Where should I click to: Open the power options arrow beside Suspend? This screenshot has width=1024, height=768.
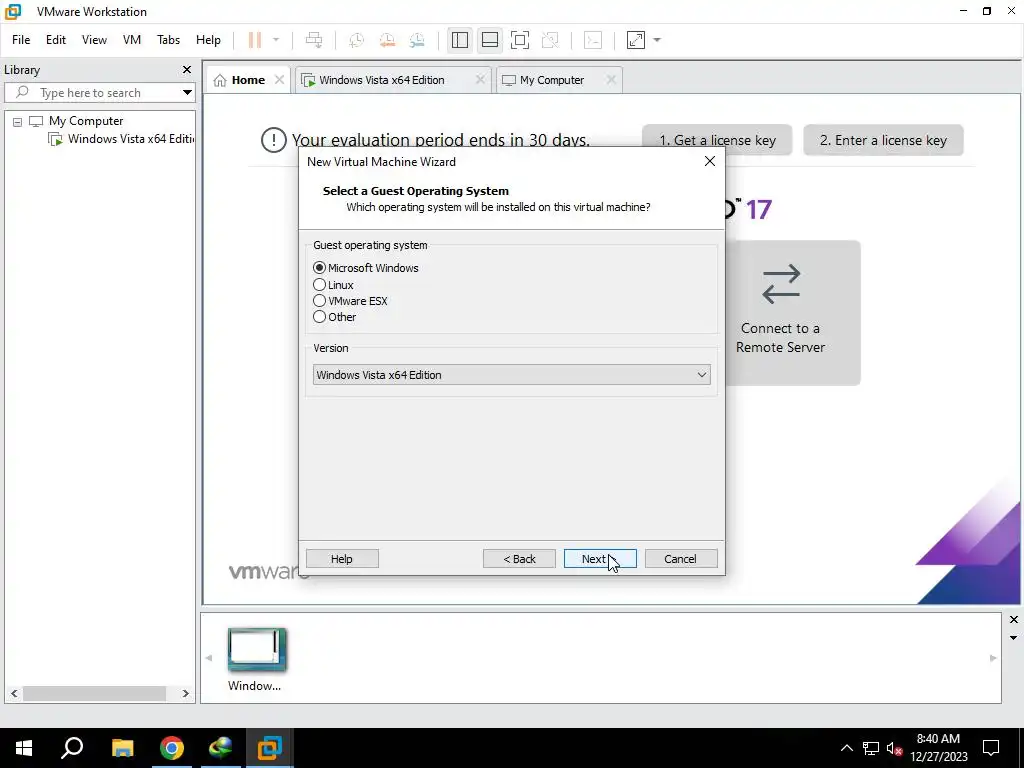276,40
